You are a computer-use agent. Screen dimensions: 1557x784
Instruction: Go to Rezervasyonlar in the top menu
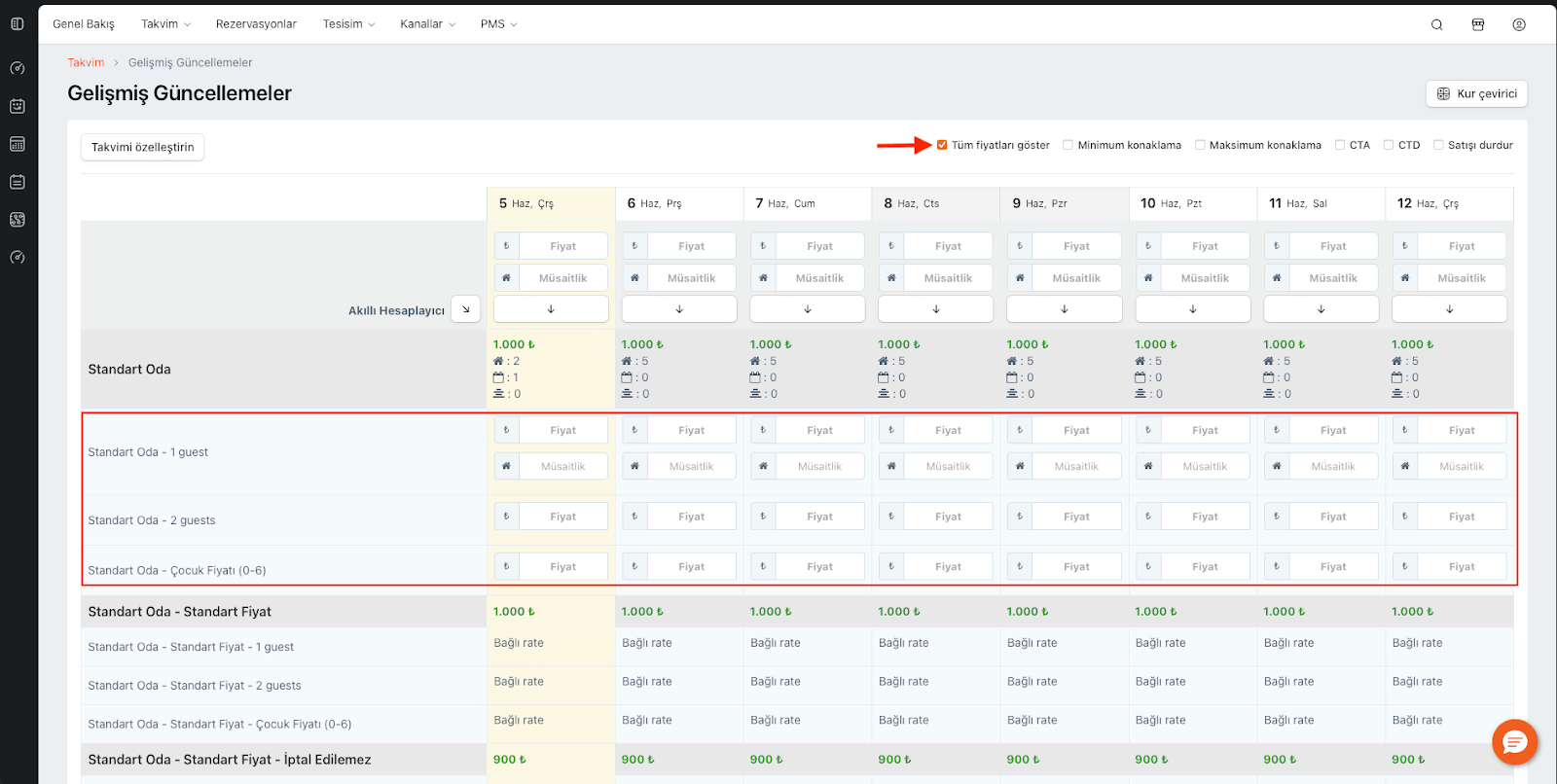click(x=256, y=24)
